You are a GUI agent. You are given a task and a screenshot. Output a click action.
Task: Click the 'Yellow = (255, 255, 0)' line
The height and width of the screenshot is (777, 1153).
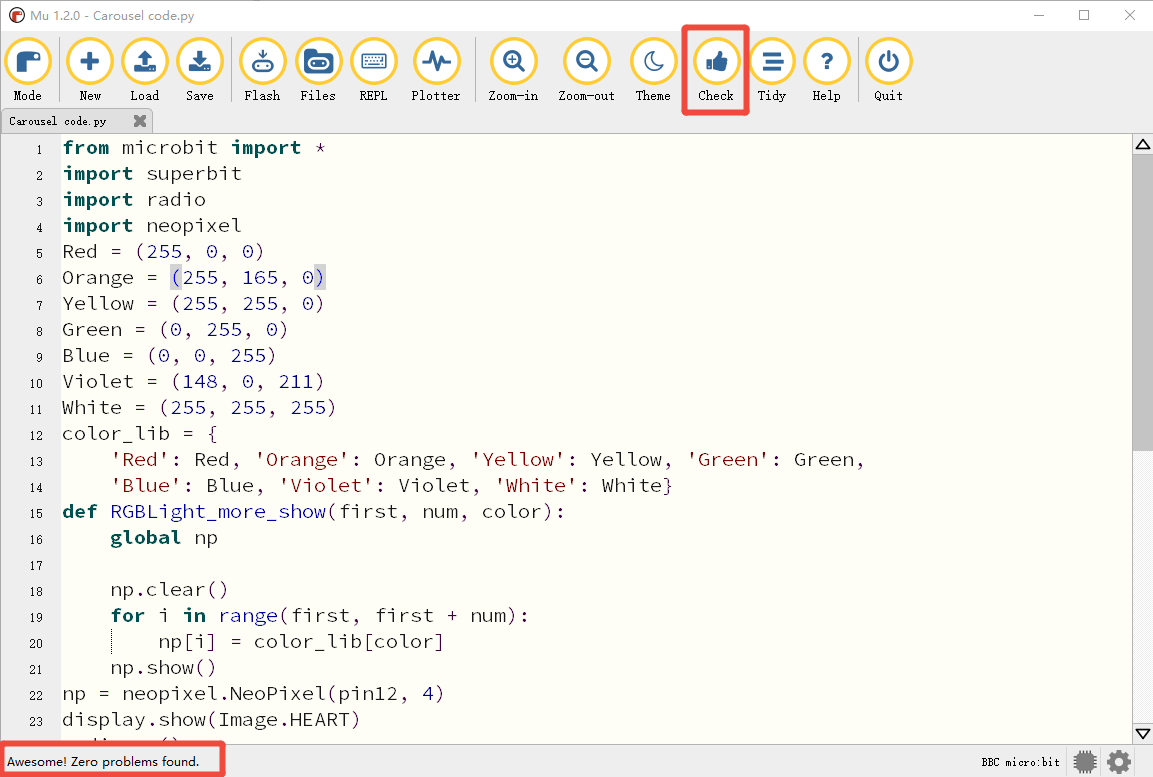pos(193,304)
